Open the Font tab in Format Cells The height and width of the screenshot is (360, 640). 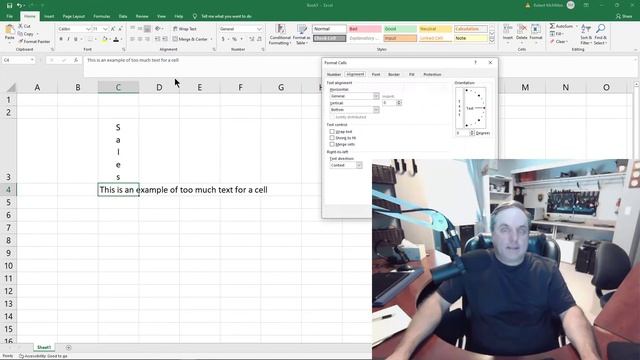(376, 74)
